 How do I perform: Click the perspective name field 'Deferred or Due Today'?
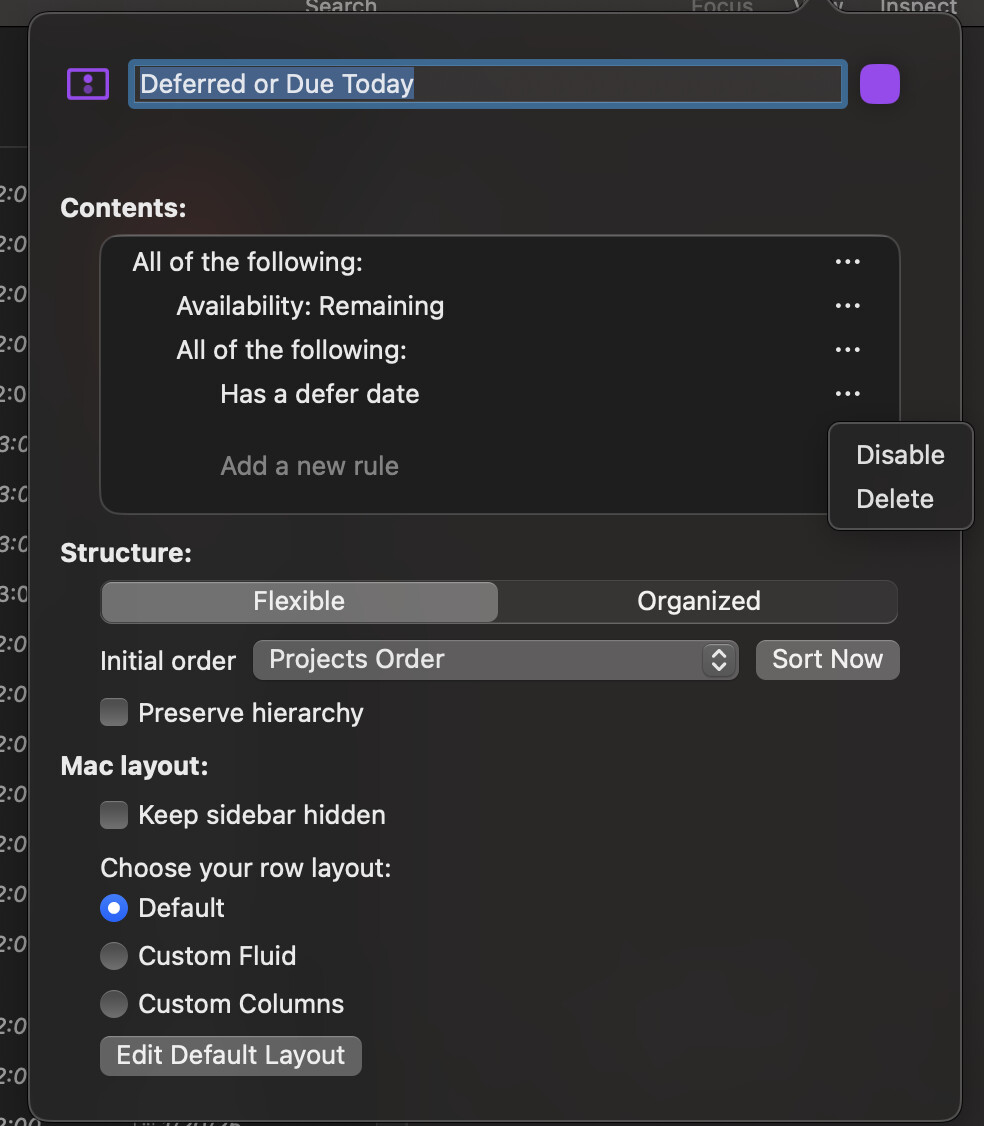click(x=487, y=84)
